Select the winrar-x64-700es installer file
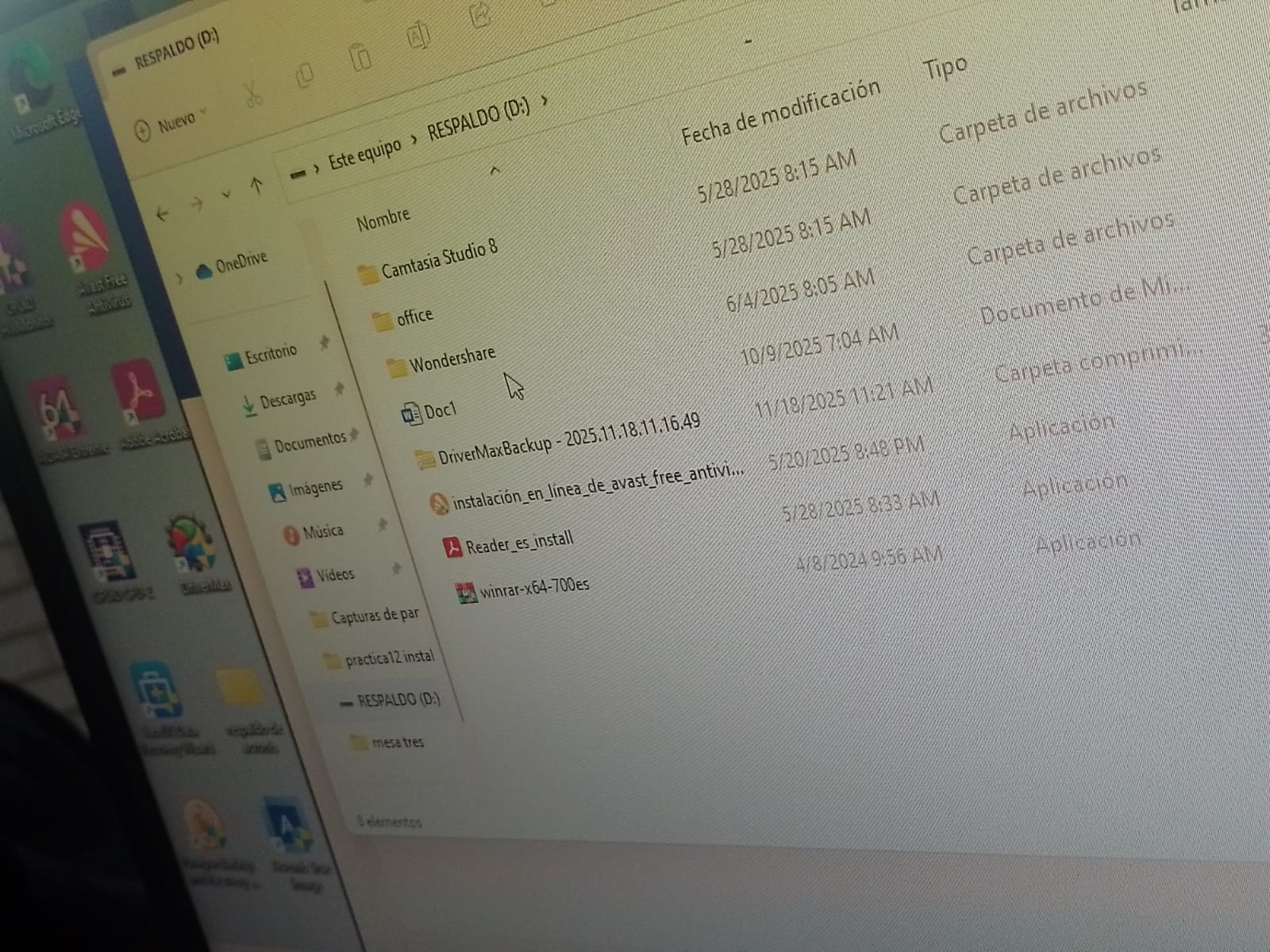1270x952 pixels. (x=533, y=588)
